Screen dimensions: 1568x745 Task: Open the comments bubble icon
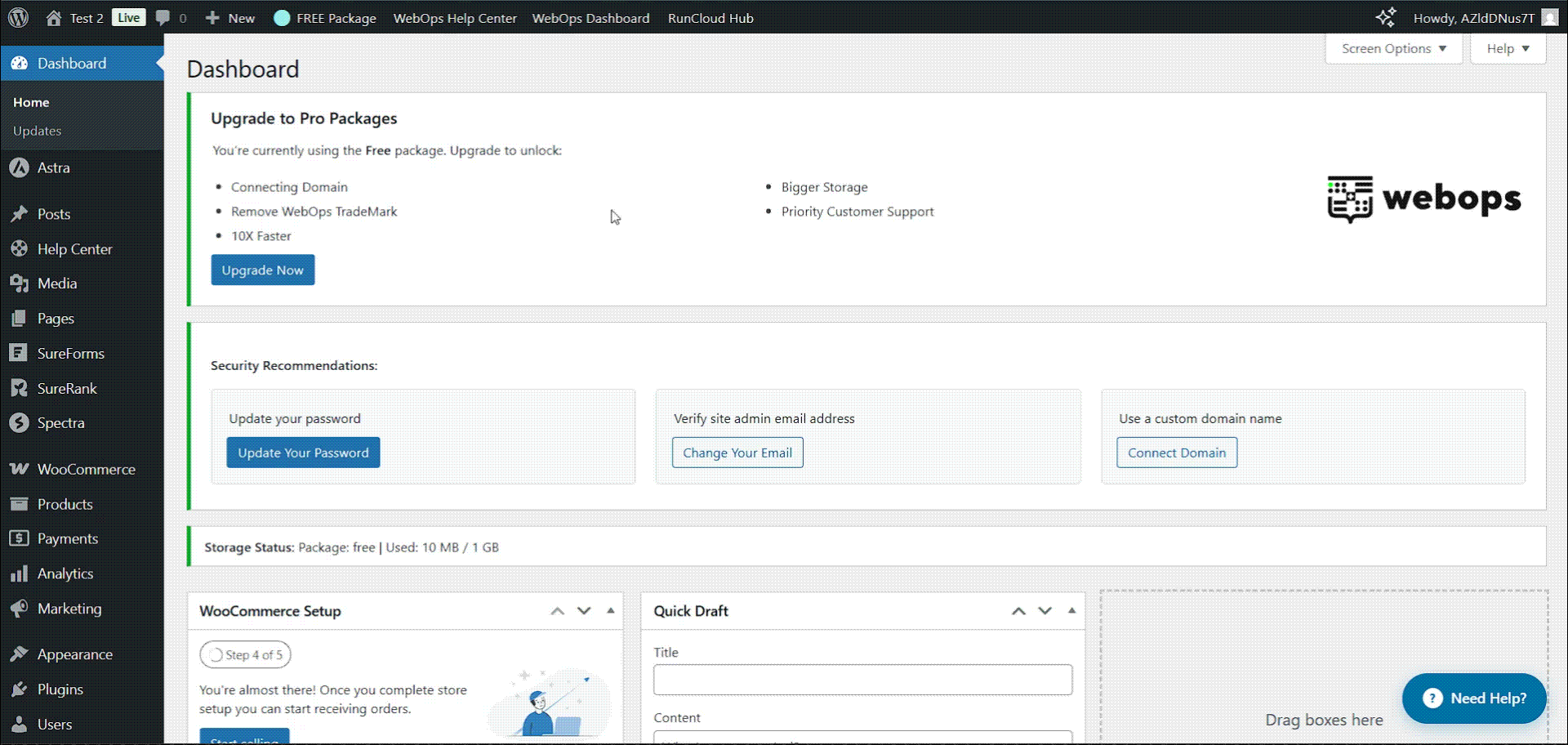[163, 18]
